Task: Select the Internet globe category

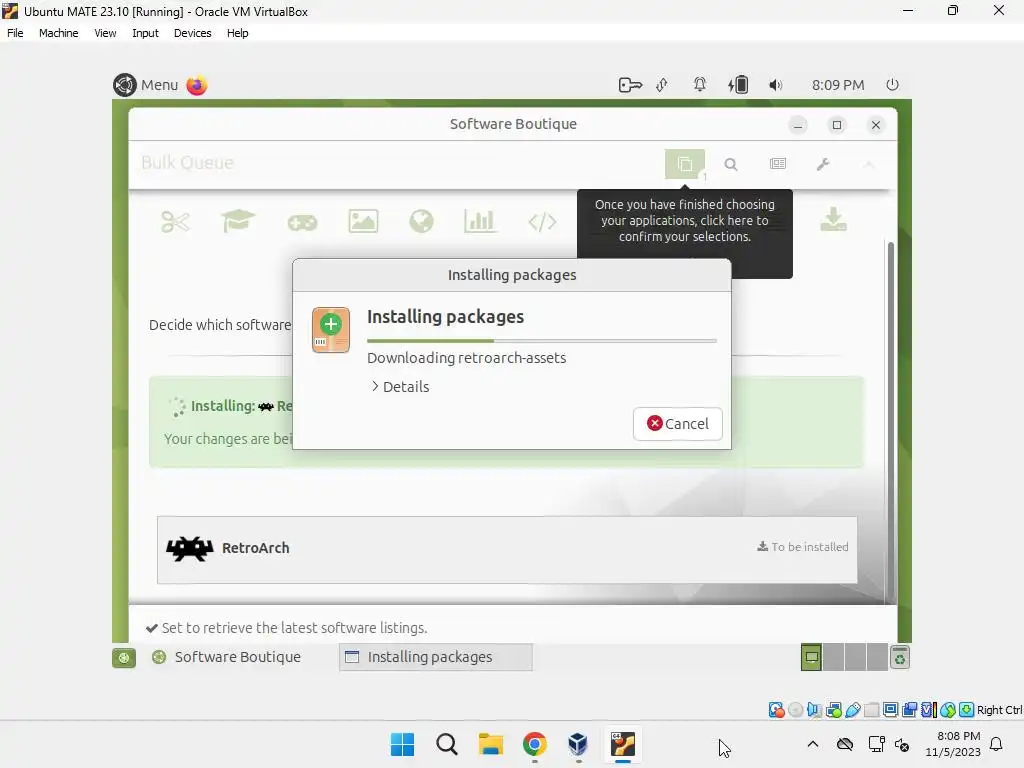Action: click(421, 221)
